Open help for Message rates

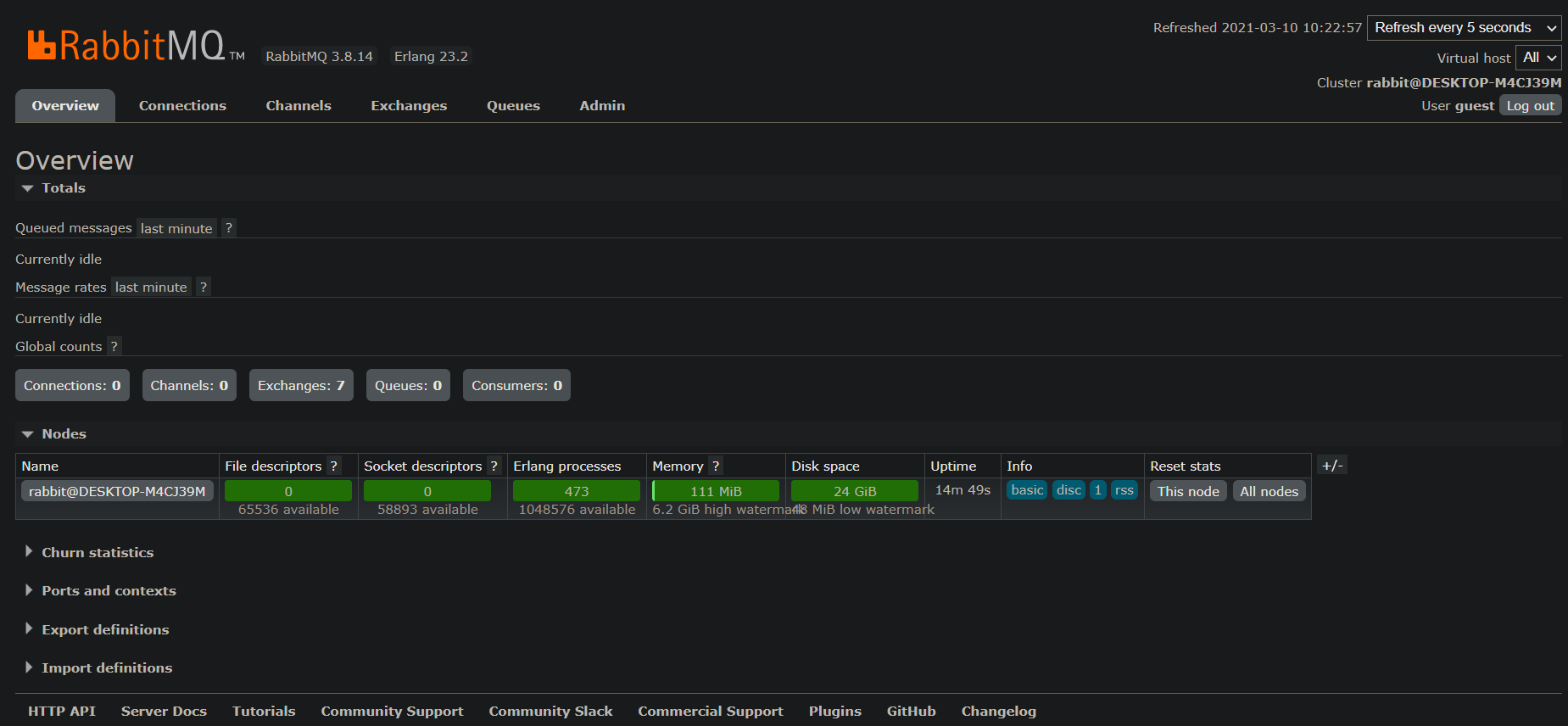click(x=204, y=288)
